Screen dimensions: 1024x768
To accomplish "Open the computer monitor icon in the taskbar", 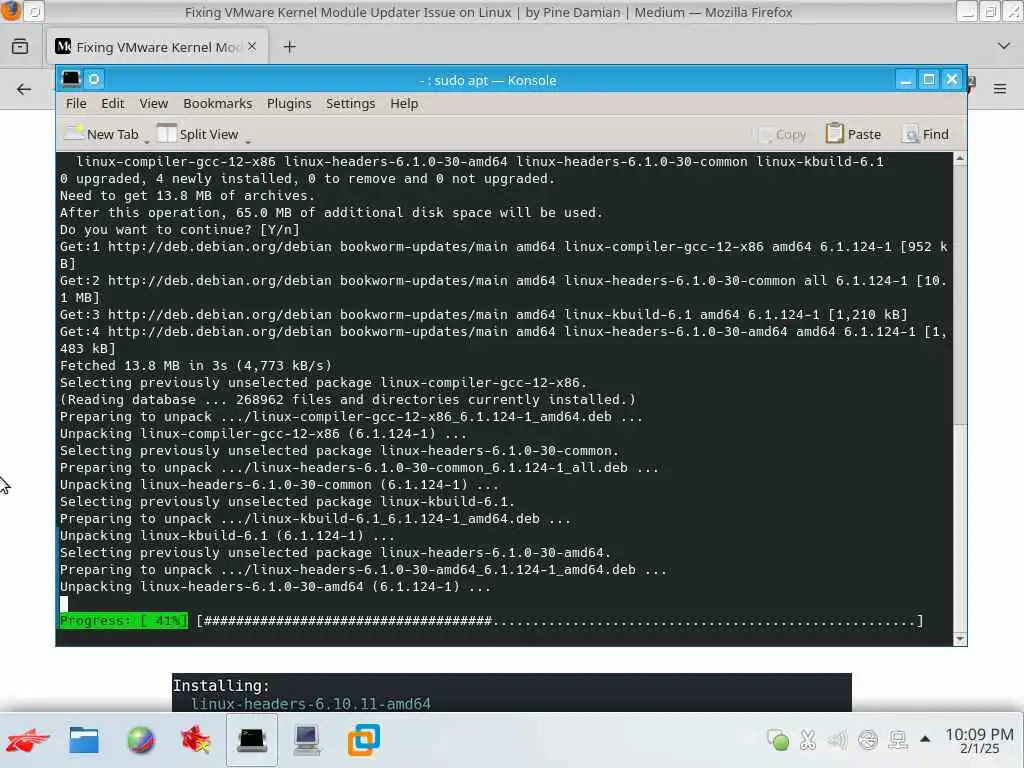I will coord(306,740).
